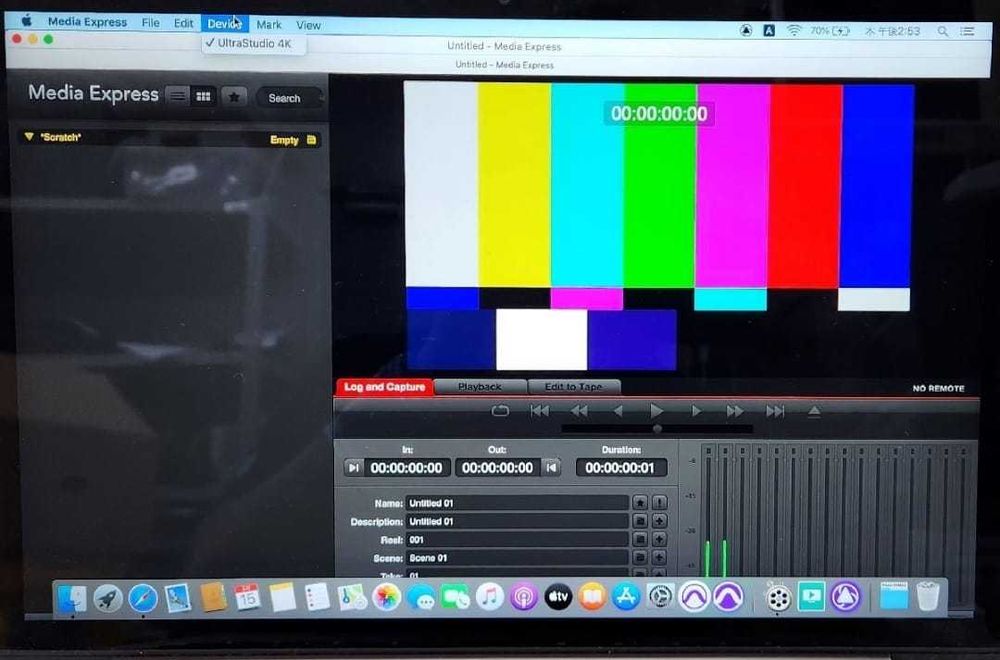Enable audio channel 3 meter toggle
The image size is (1000, 660).
click(742, 451)
